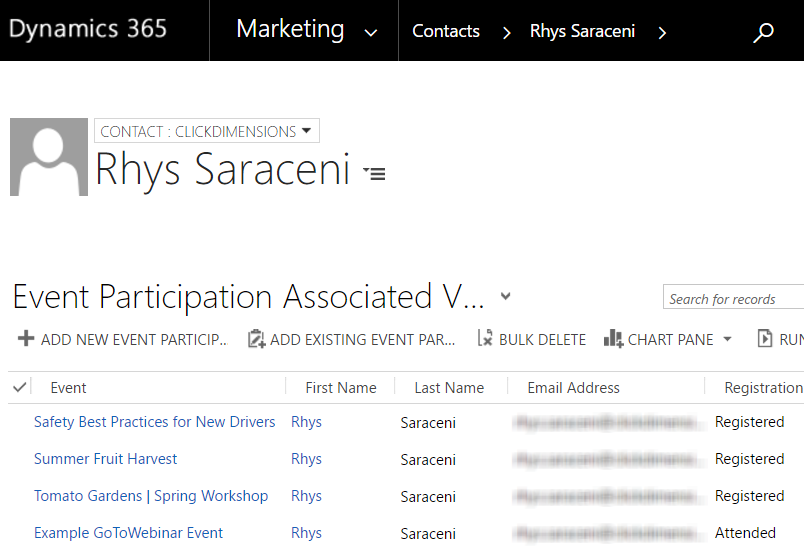Select Saraceni cell in Safety Best Practices row
804x553 pixels.
[x=428, y=423]
